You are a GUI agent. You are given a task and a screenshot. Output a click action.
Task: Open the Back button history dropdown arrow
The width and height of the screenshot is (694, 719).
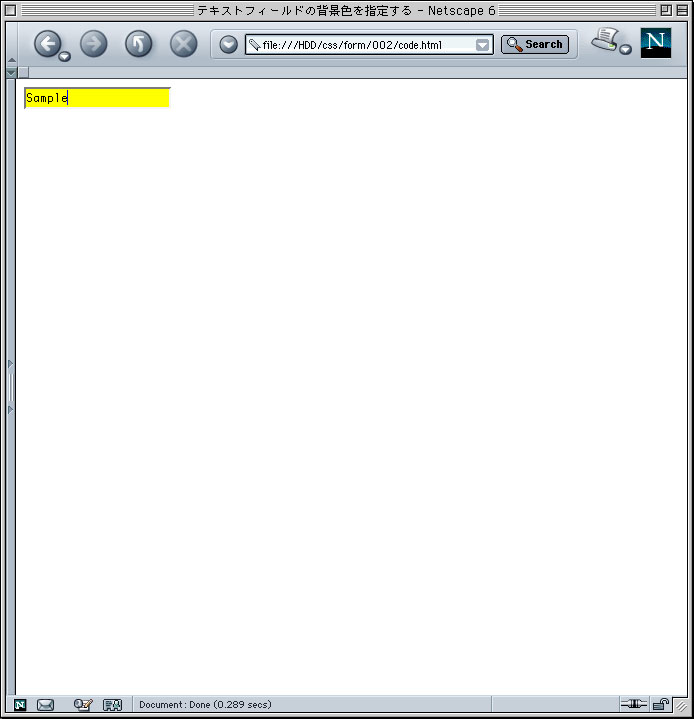(65, 56)
